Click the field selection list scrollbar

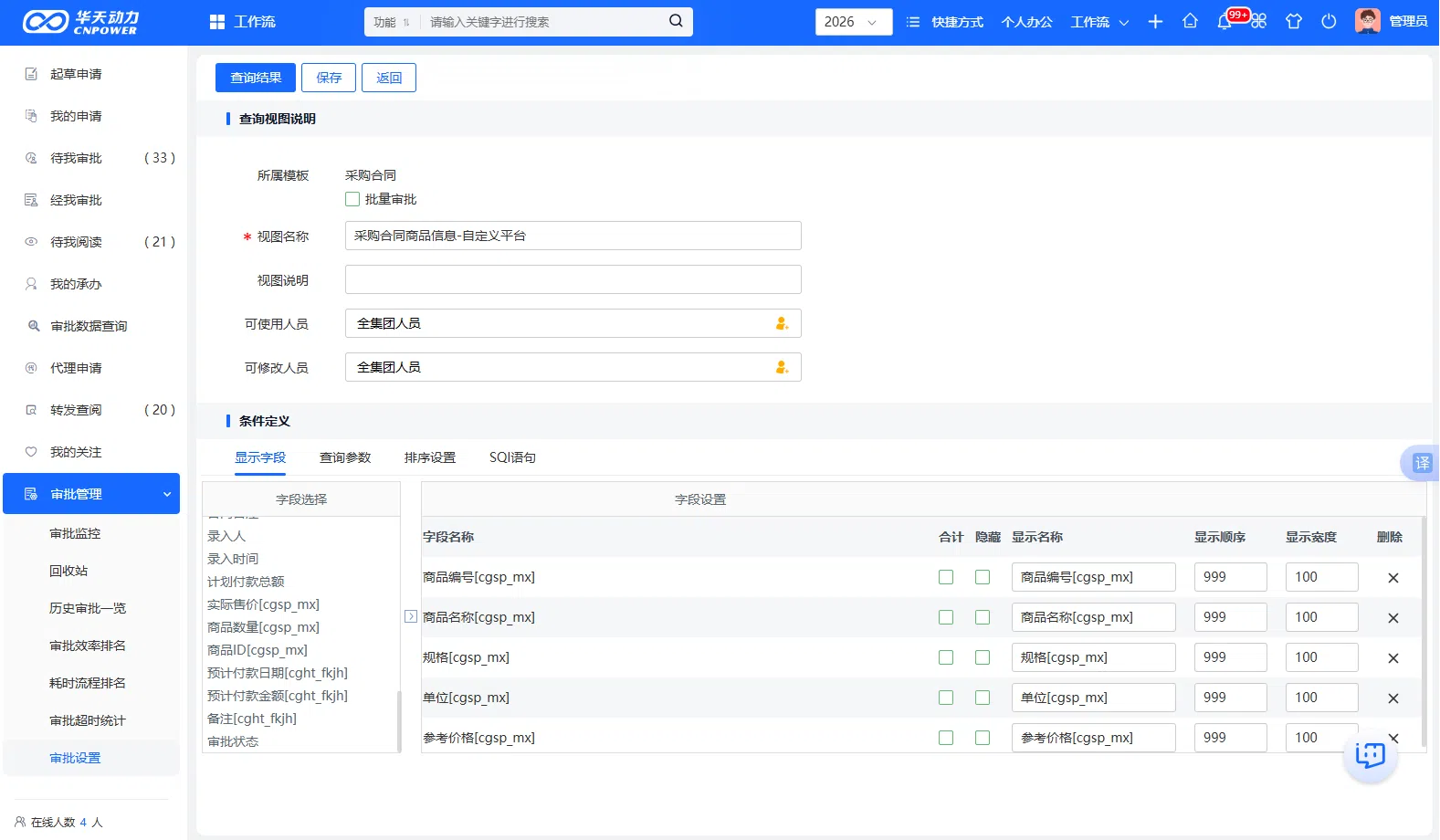click(x=398, y=721)
